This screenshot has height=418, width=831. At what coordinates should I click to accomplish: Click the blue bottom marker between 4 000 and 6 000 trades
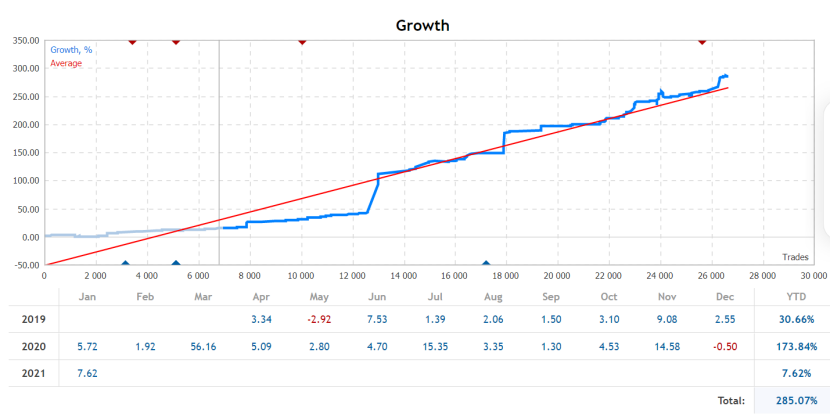tap(176, 263)
